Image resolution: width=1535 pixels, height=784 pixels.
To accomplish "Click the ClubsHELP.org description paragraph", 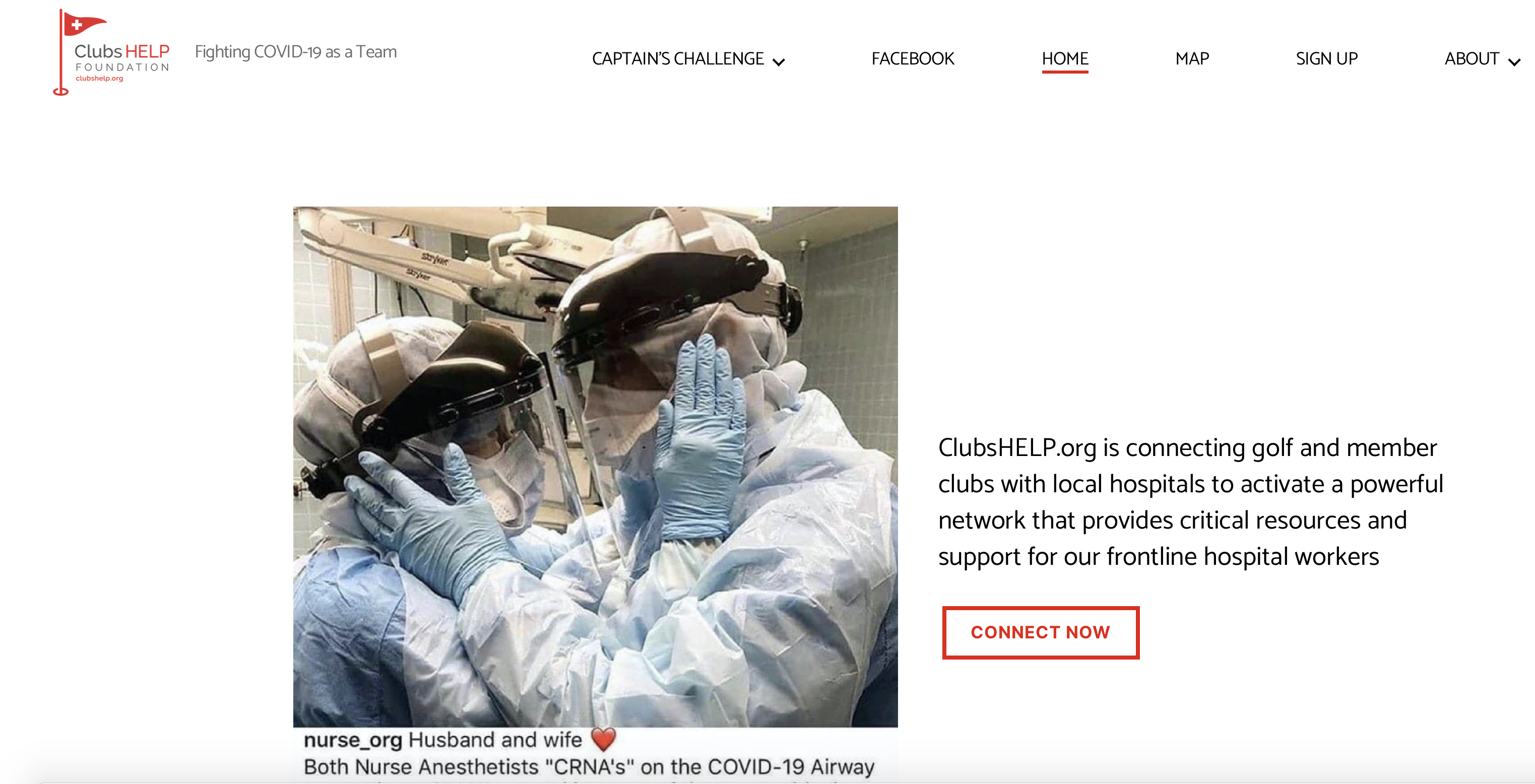I will (x=1191, y=502).
